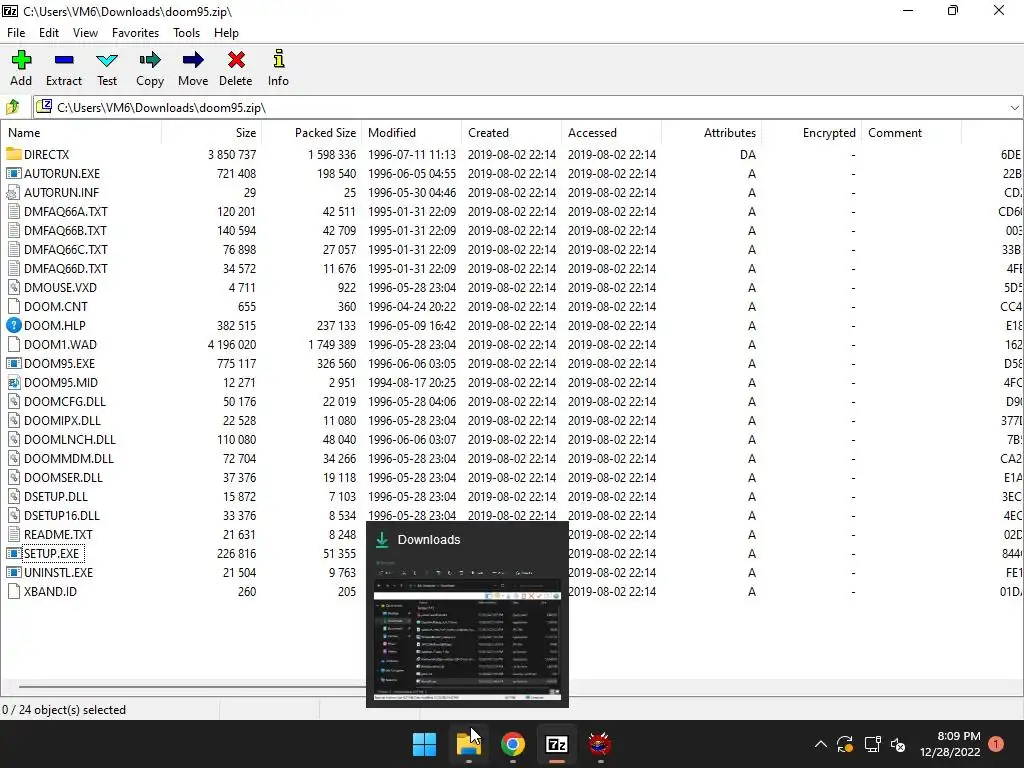Select the DOOMSER.DLL file name
Screen dimensions: 1024x768
(63, 477)
